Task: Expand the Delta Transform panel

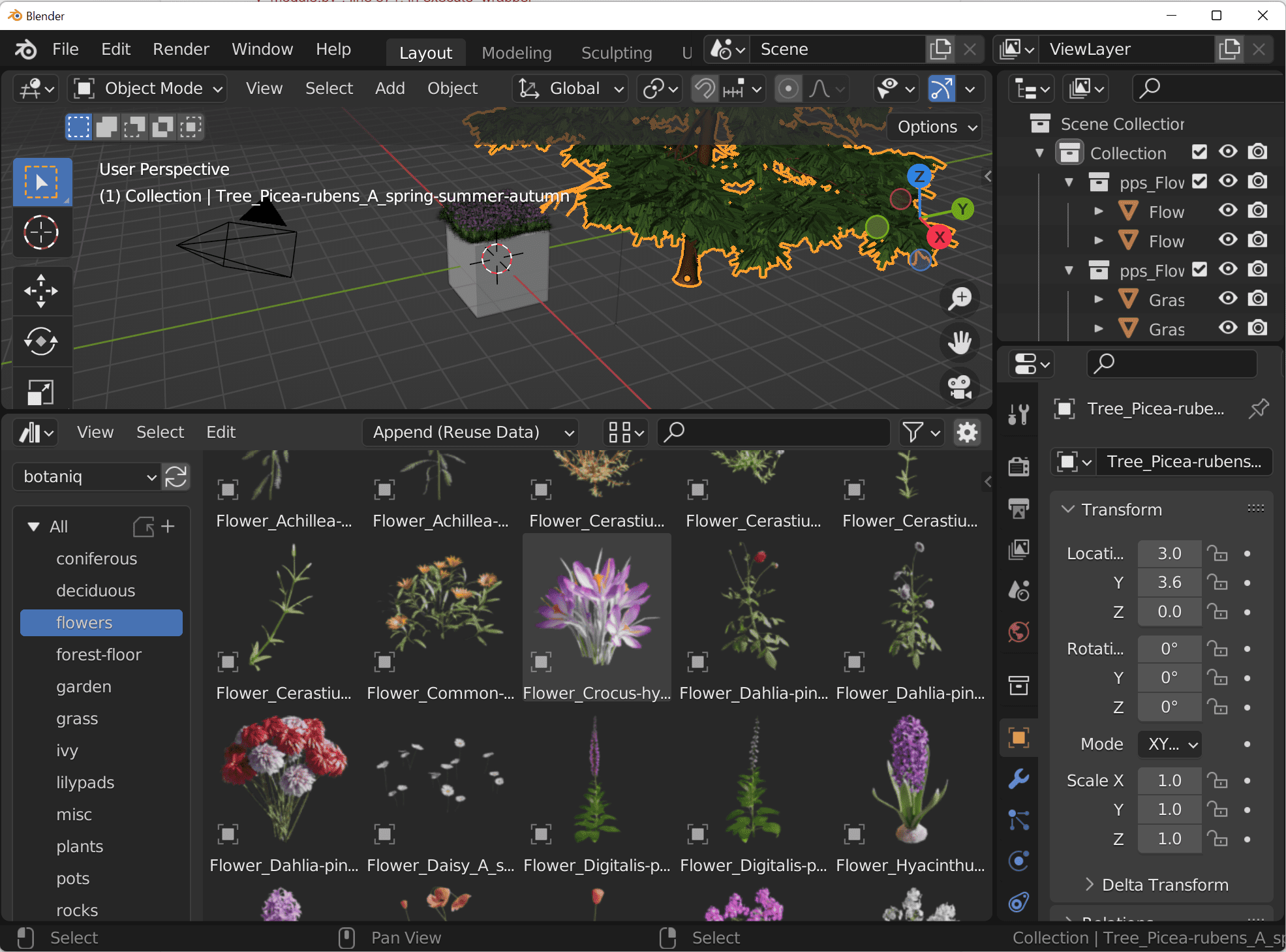Action: click(x=1089, y=885)
